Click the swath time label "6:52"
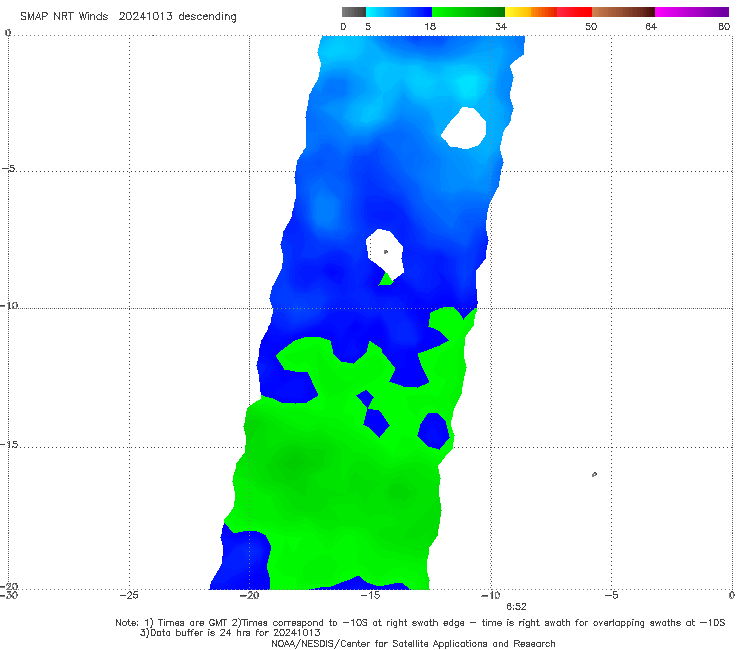740x650 pixels. [x=516, y=607]
